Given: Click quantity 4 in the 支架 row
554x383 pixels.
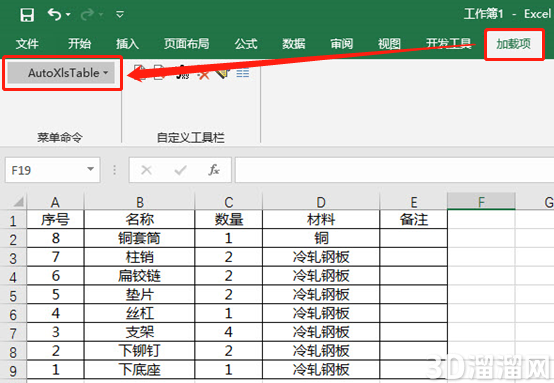Looking at the screenshot, I should [x=229, y=332].
